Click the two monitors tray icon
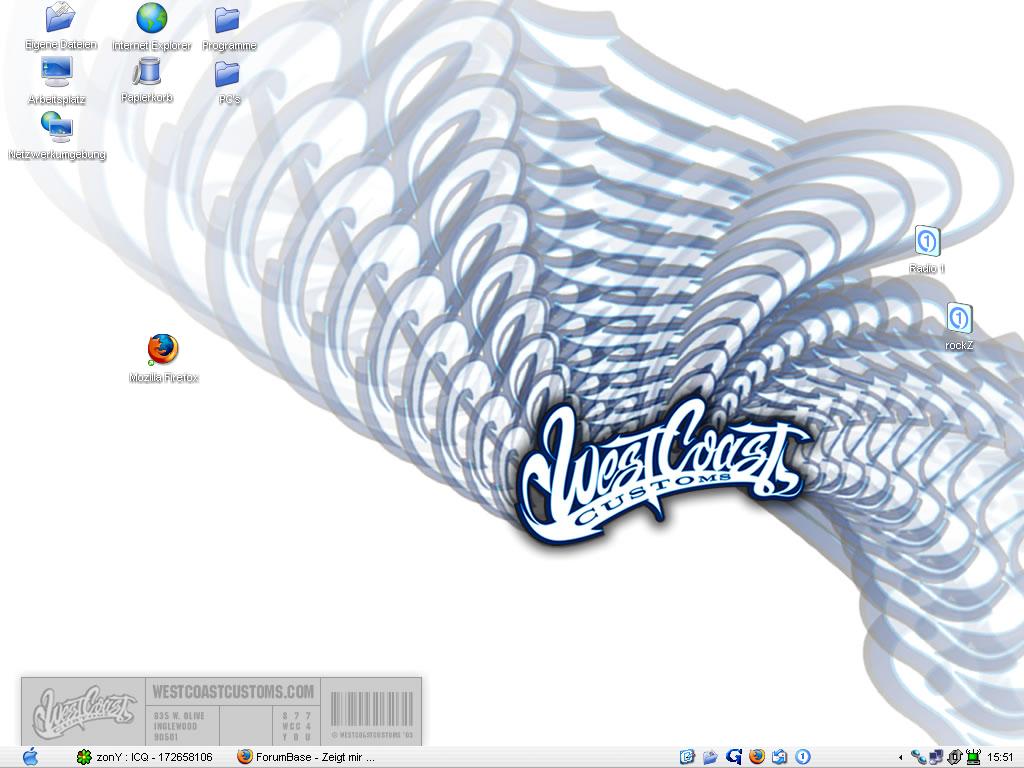 click(x=936, y=757)
